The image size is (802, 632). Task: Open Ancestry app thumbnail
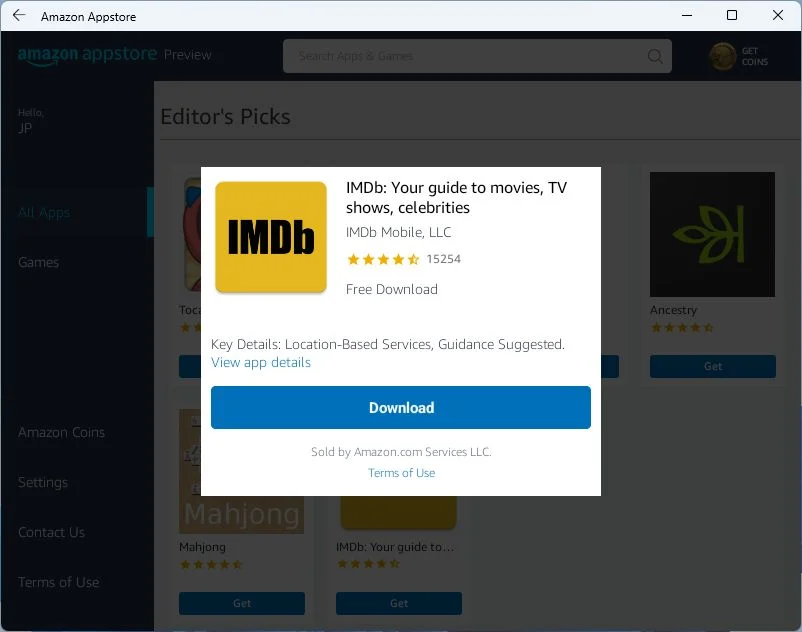pyautogui.click(x=712, y=234)
